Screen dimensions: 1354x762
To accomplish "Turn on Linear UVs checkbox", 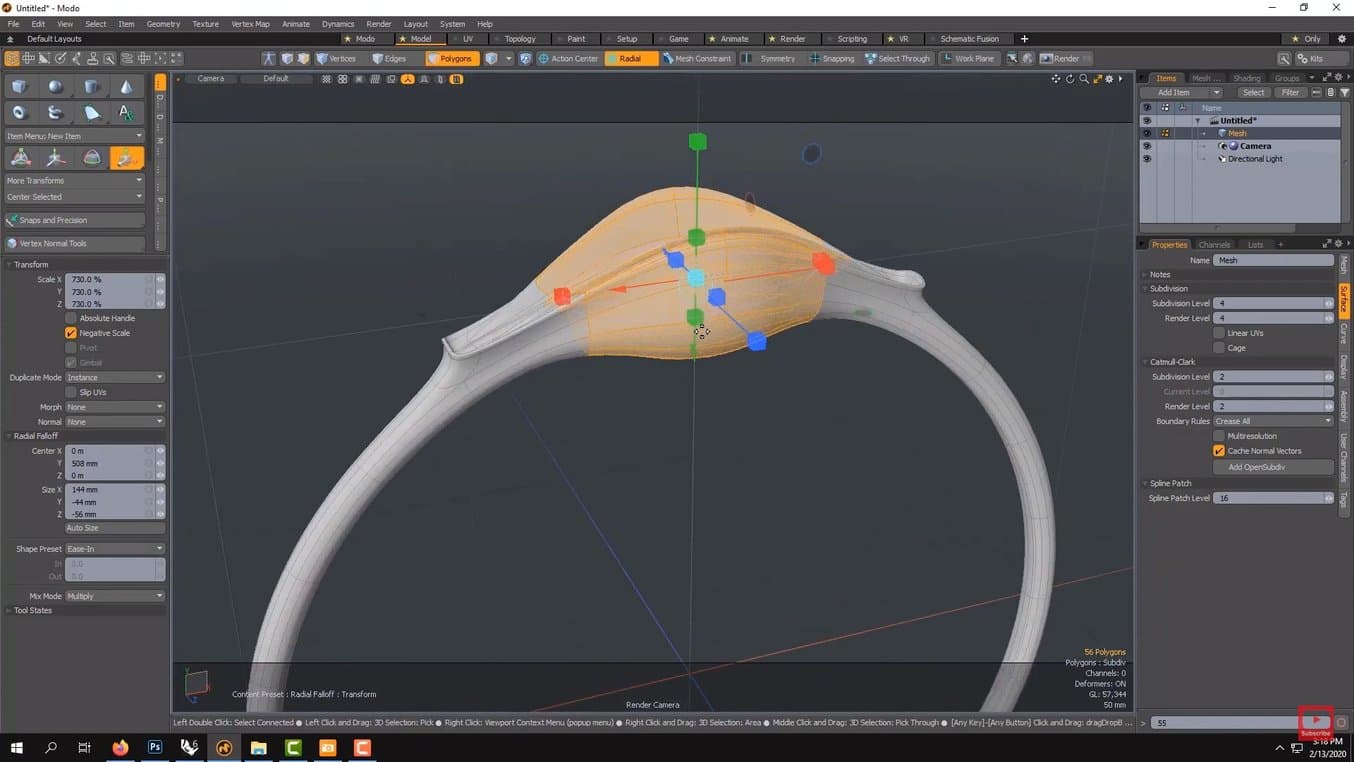I will pyautogui.click(x=1219, y=333).
